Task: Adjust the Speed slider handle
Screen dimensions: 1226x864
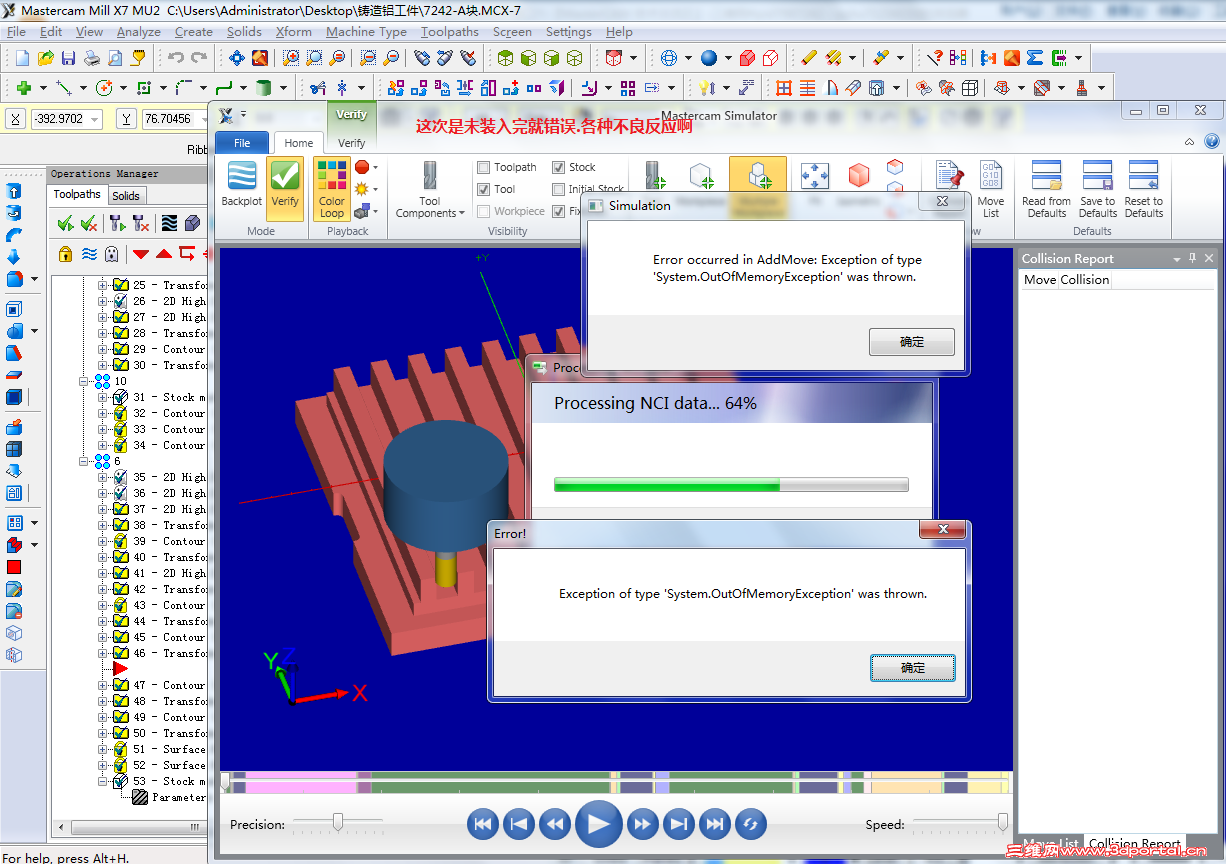Action: [x=1002, y=822]
